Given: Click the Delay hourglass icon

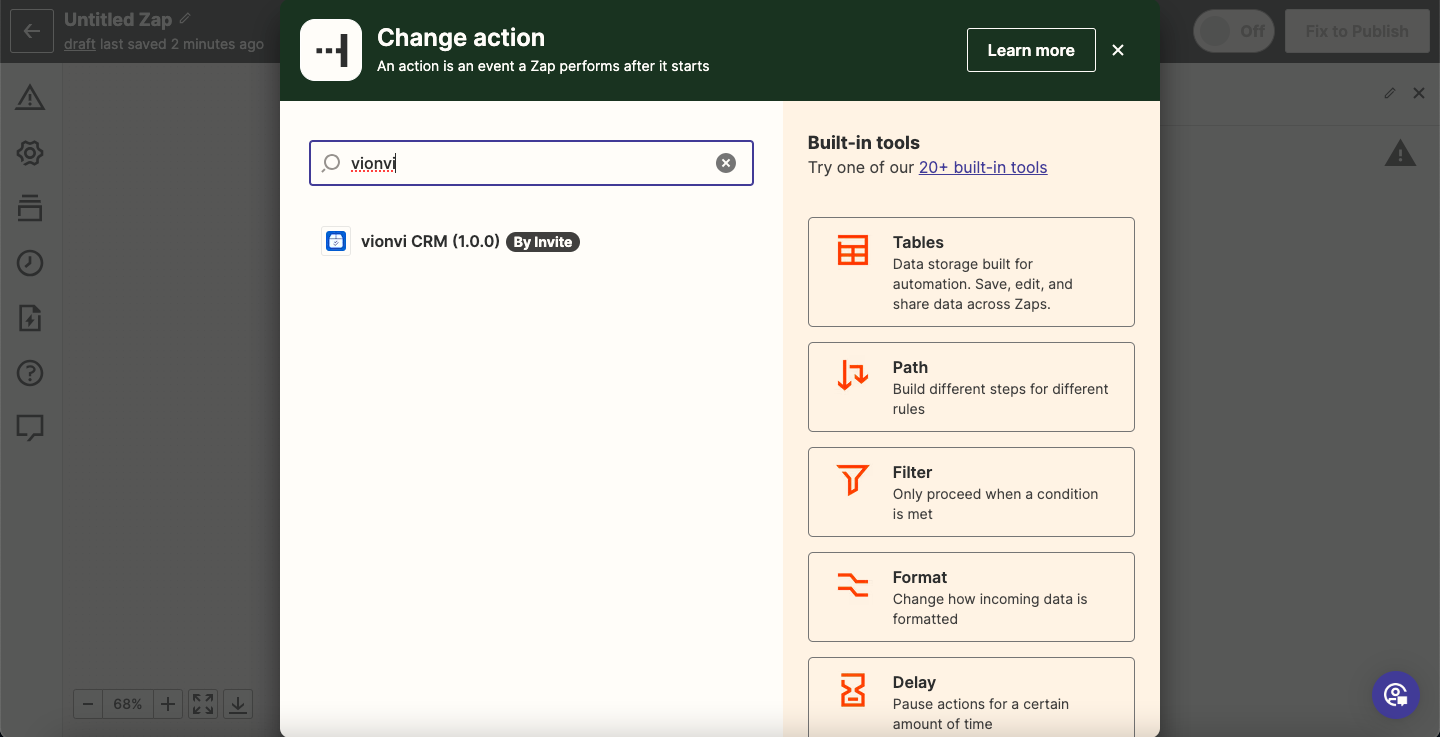Looking at the screenshot, I should (853, 690).
